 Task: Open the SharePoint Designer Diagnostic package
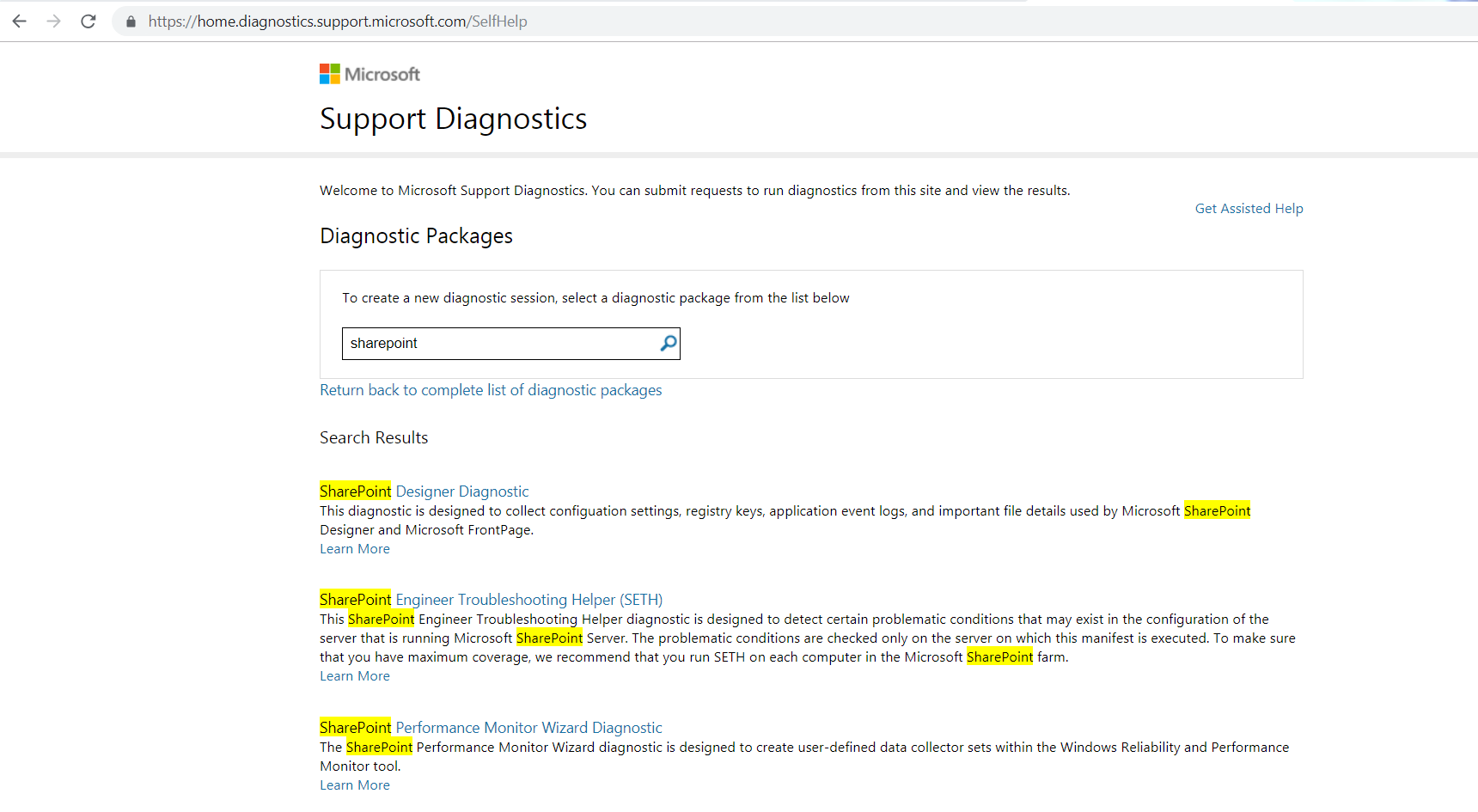coord(424,491)
